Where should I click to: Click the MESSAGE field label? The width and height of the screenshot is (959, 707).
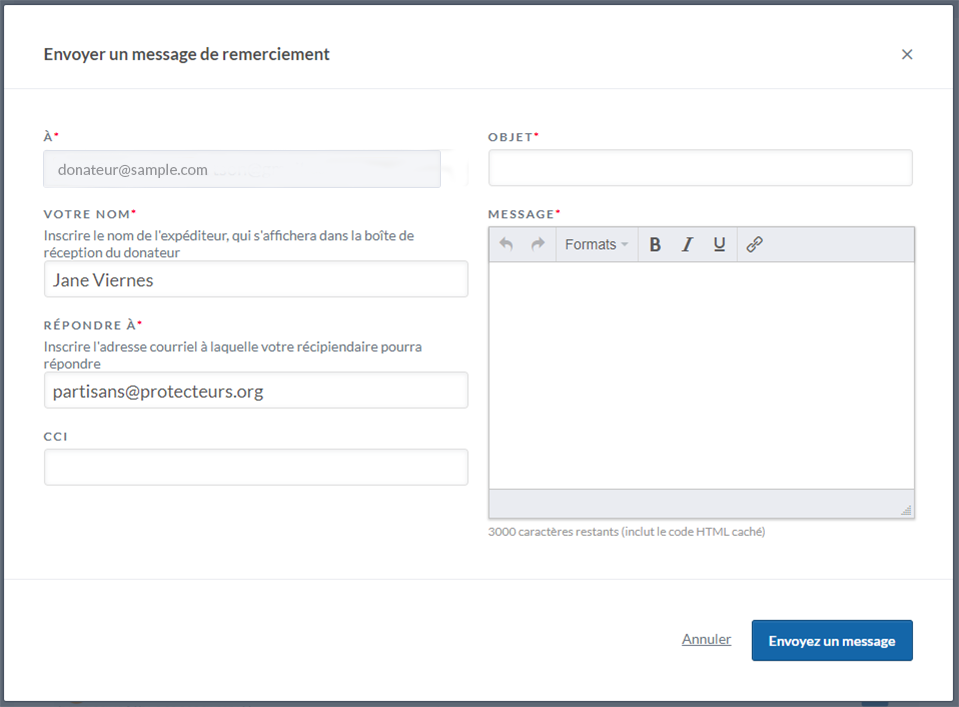(521, 214)
